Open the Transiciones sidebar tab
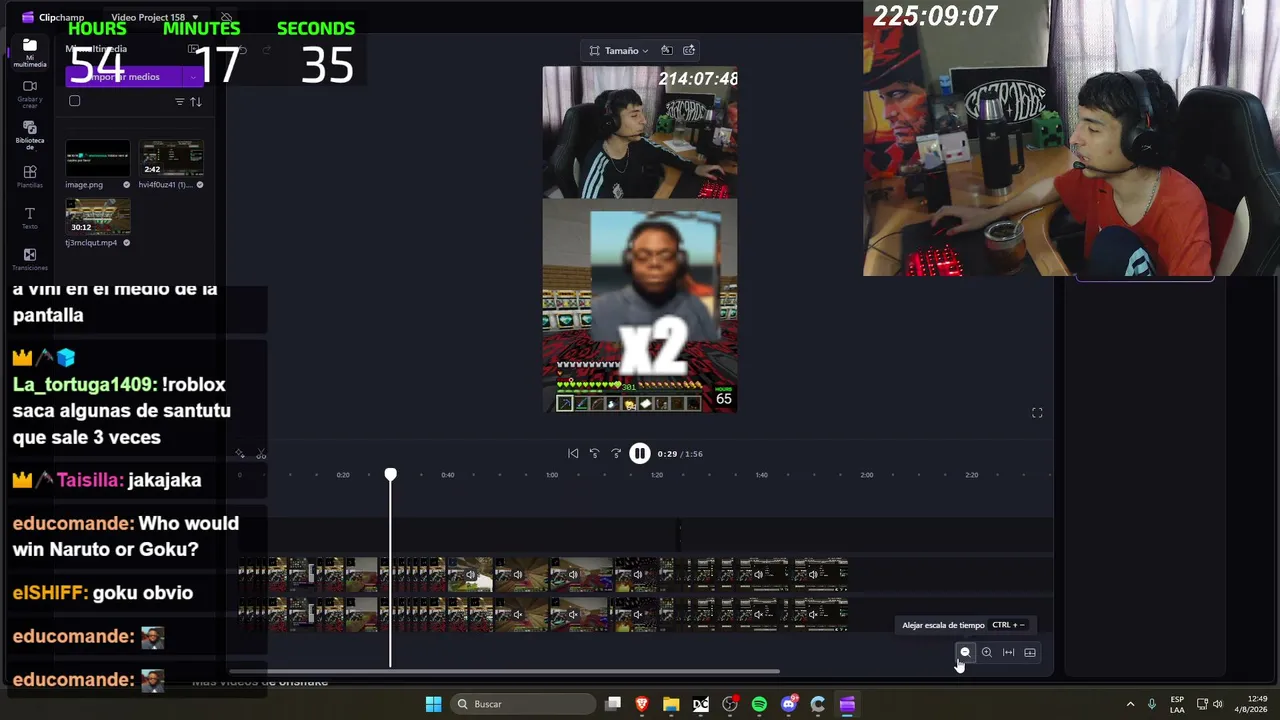 (x=30, y=260)
